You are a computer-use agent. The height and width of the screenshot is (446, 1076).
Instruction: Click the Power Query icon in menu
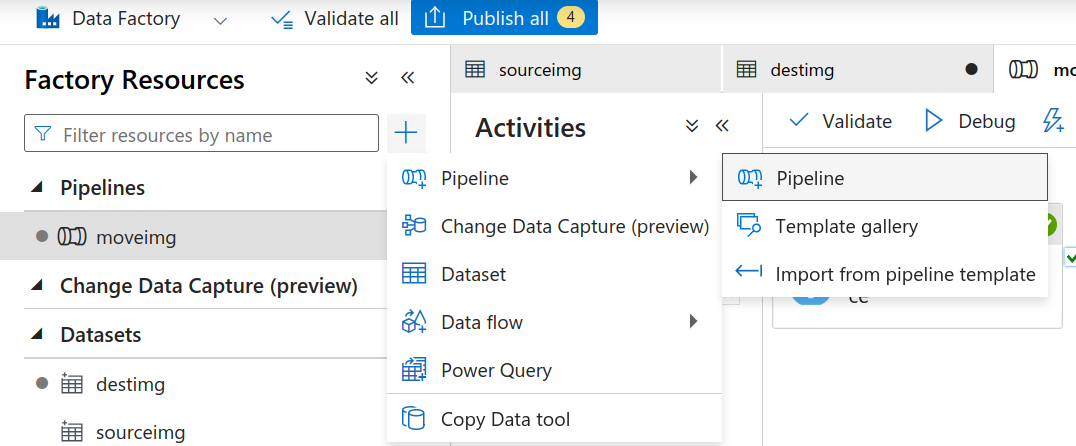pos(414,371)
